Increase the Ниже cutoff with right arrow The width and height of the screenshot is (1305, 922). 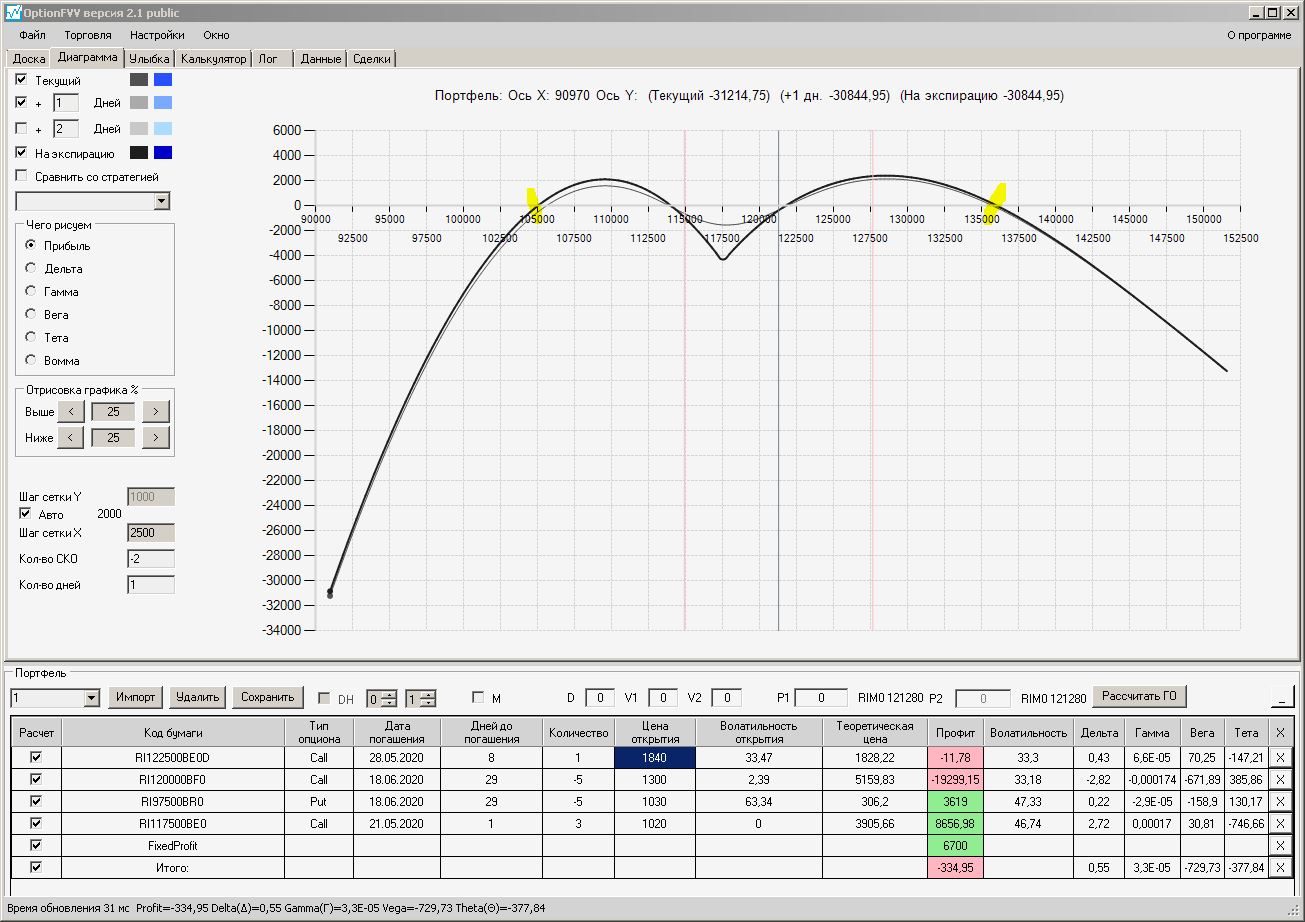point(156,437)
